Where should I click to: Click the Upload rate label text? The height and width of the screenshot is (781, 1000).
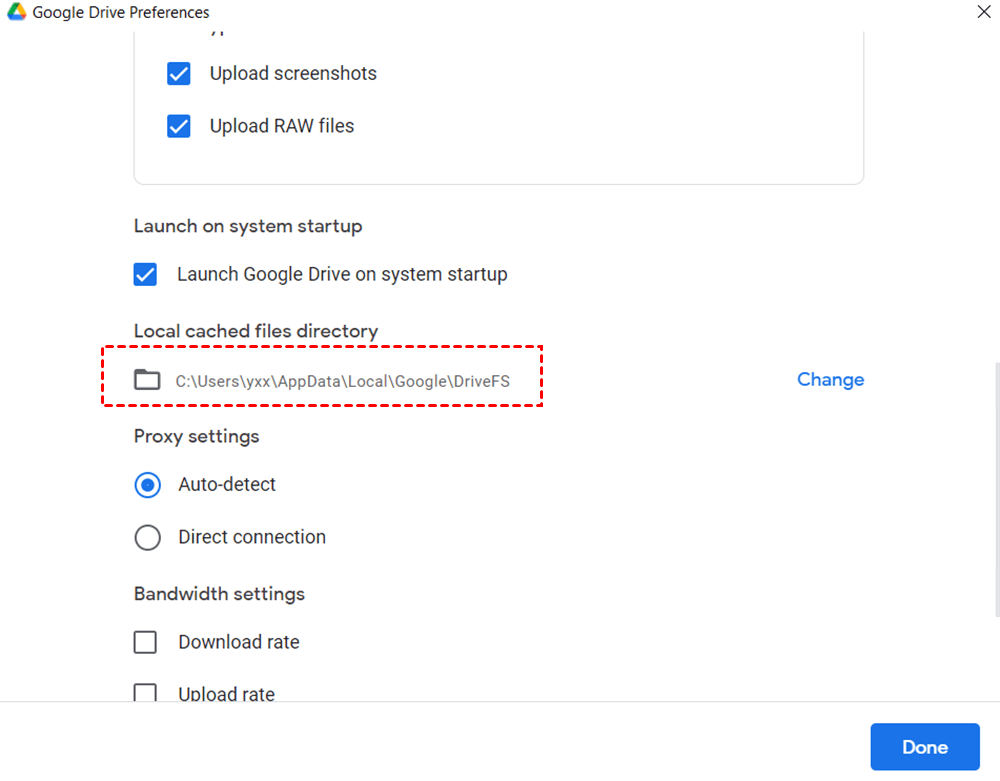(227, 694)
